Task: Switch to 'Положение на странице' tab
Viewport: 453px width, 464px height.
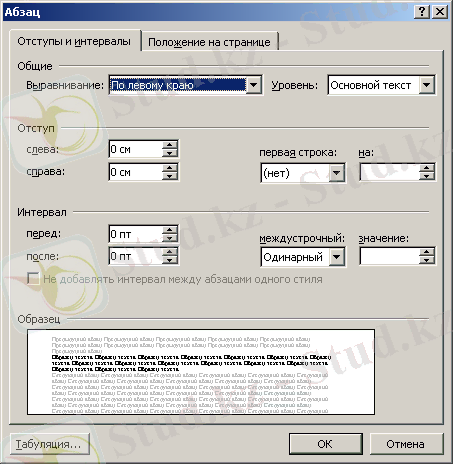Action: pos(209,42)
